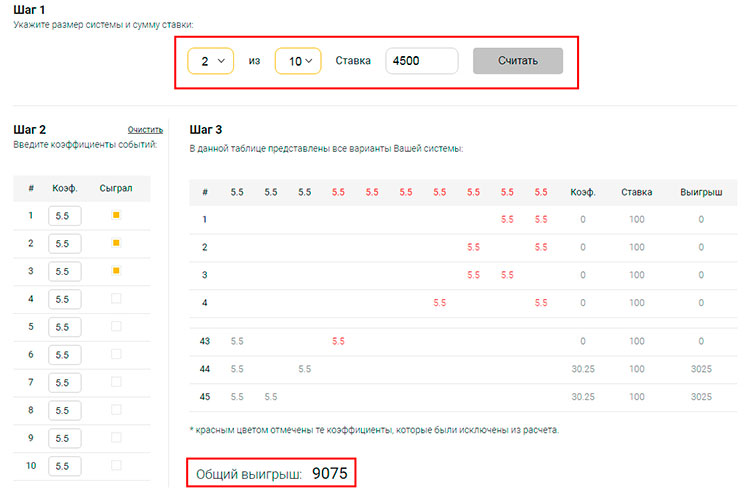Uncheck Сыграл checkbox for event 3

(x=116, y=271)
